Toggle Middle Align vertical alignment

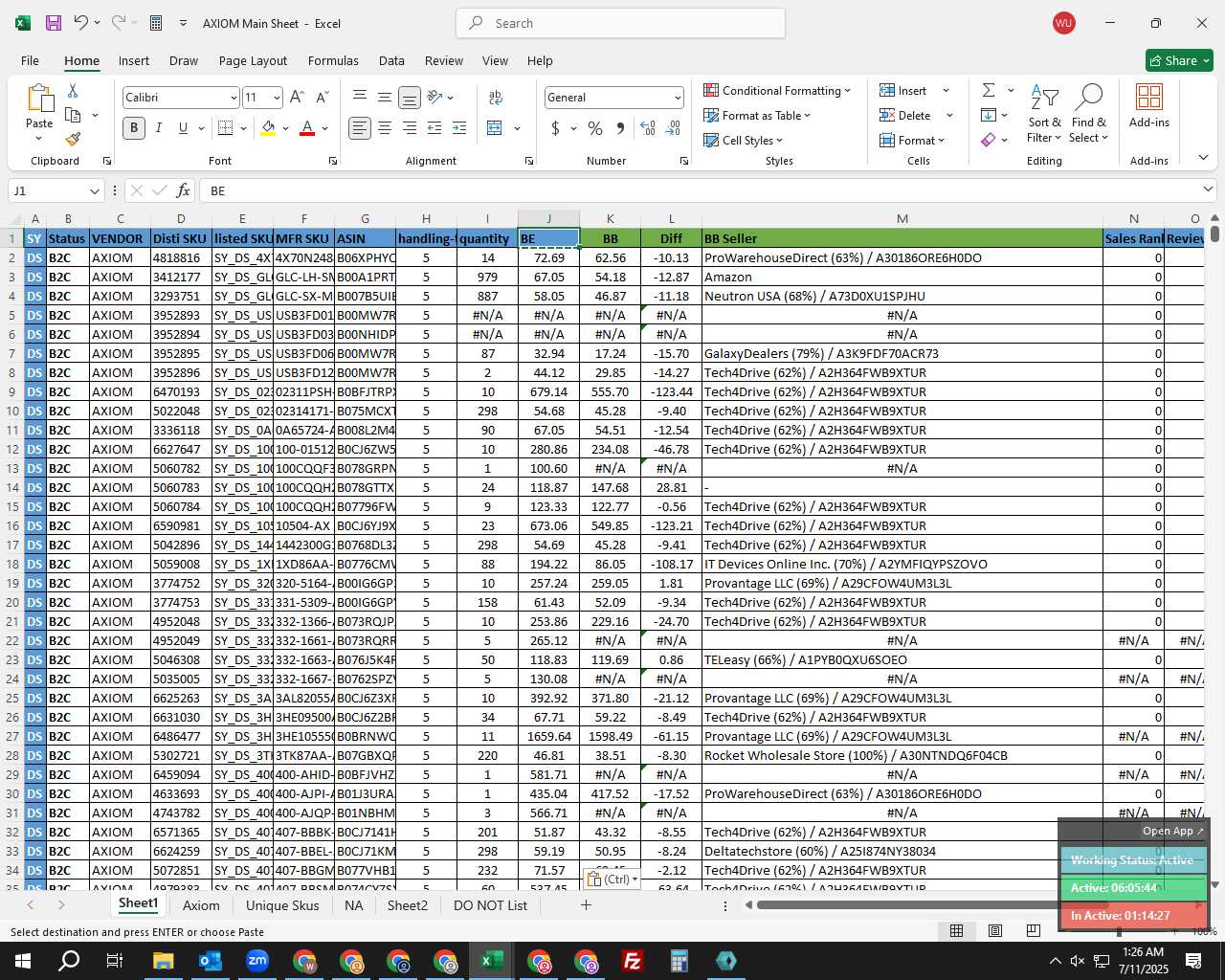(385, 97)
